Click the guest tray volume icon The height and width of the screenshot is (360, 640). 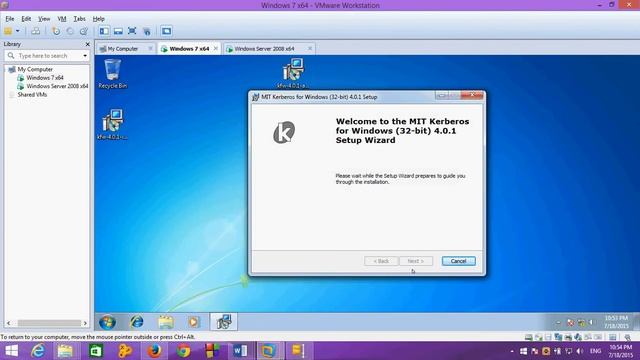pos(591,322)
